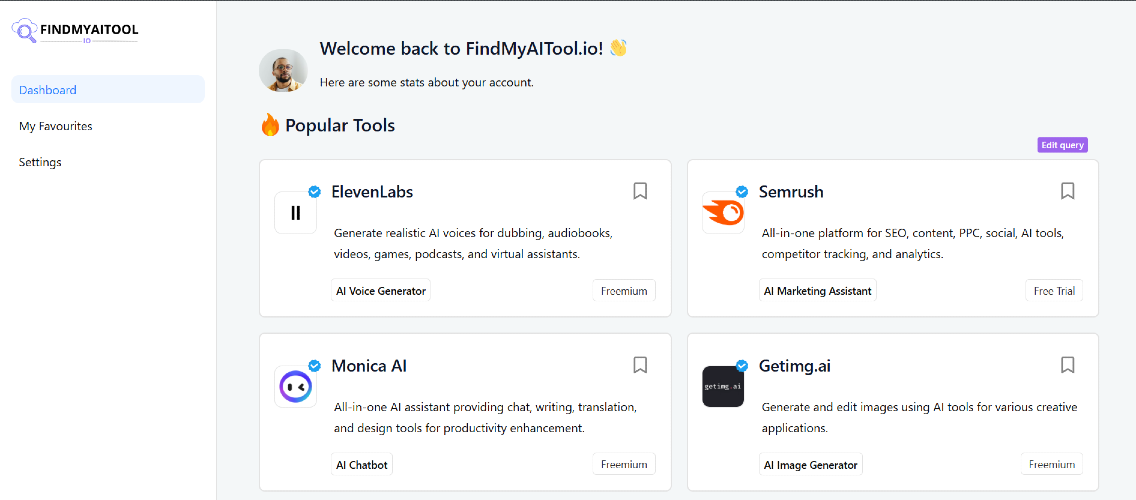
Task: Bookmark the ElevenLabs tool
Action: [x=640, y=191]
